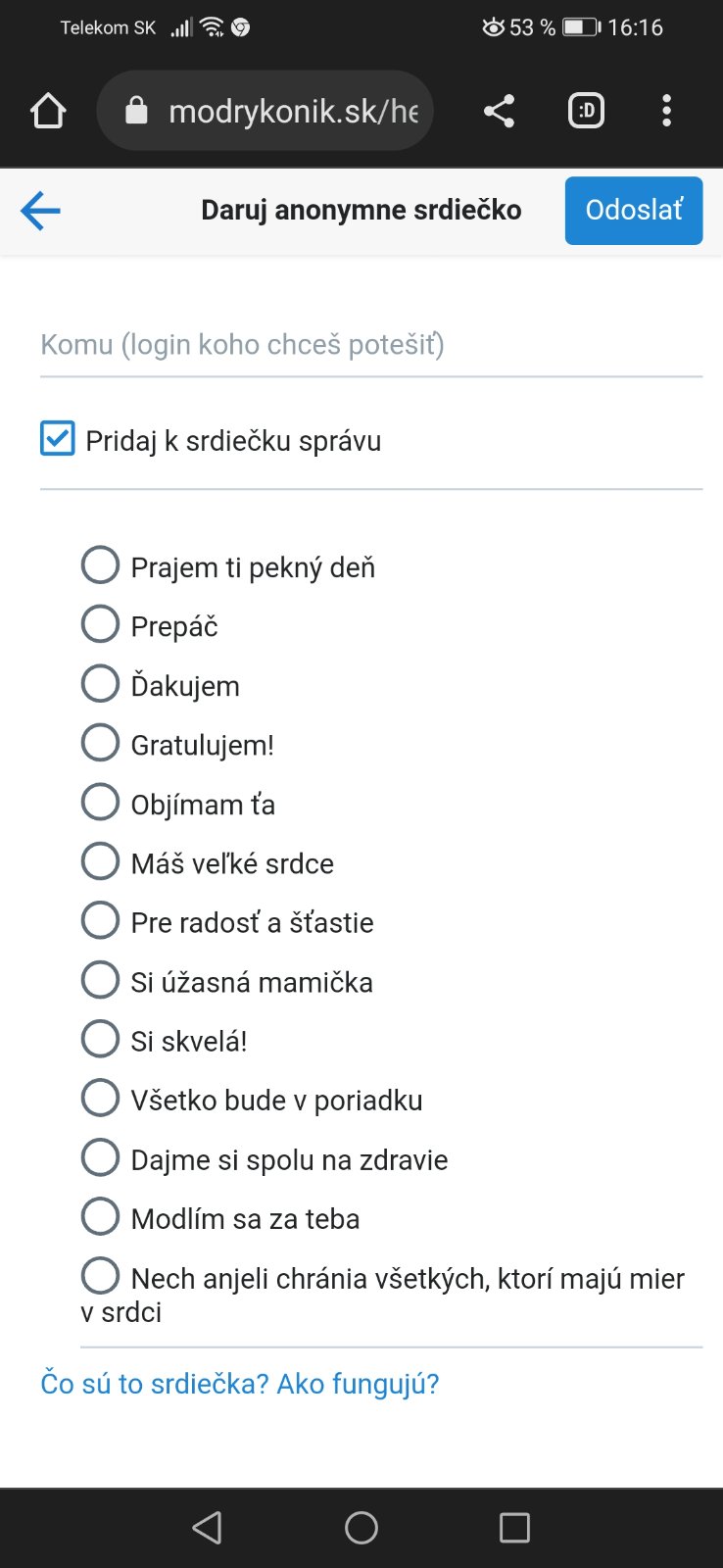Select 'Prepáč' message radio button

[x=100, y=624]
